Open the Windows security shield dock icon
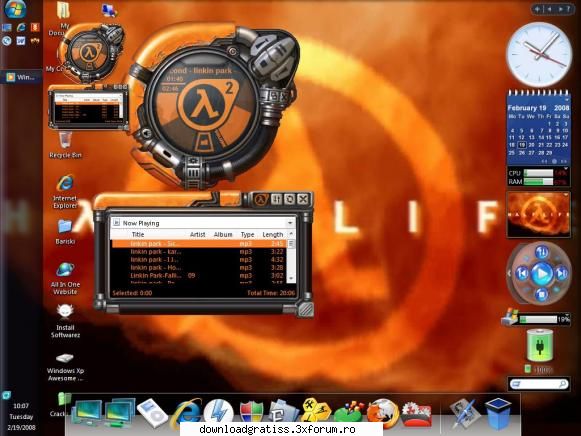 252,413
